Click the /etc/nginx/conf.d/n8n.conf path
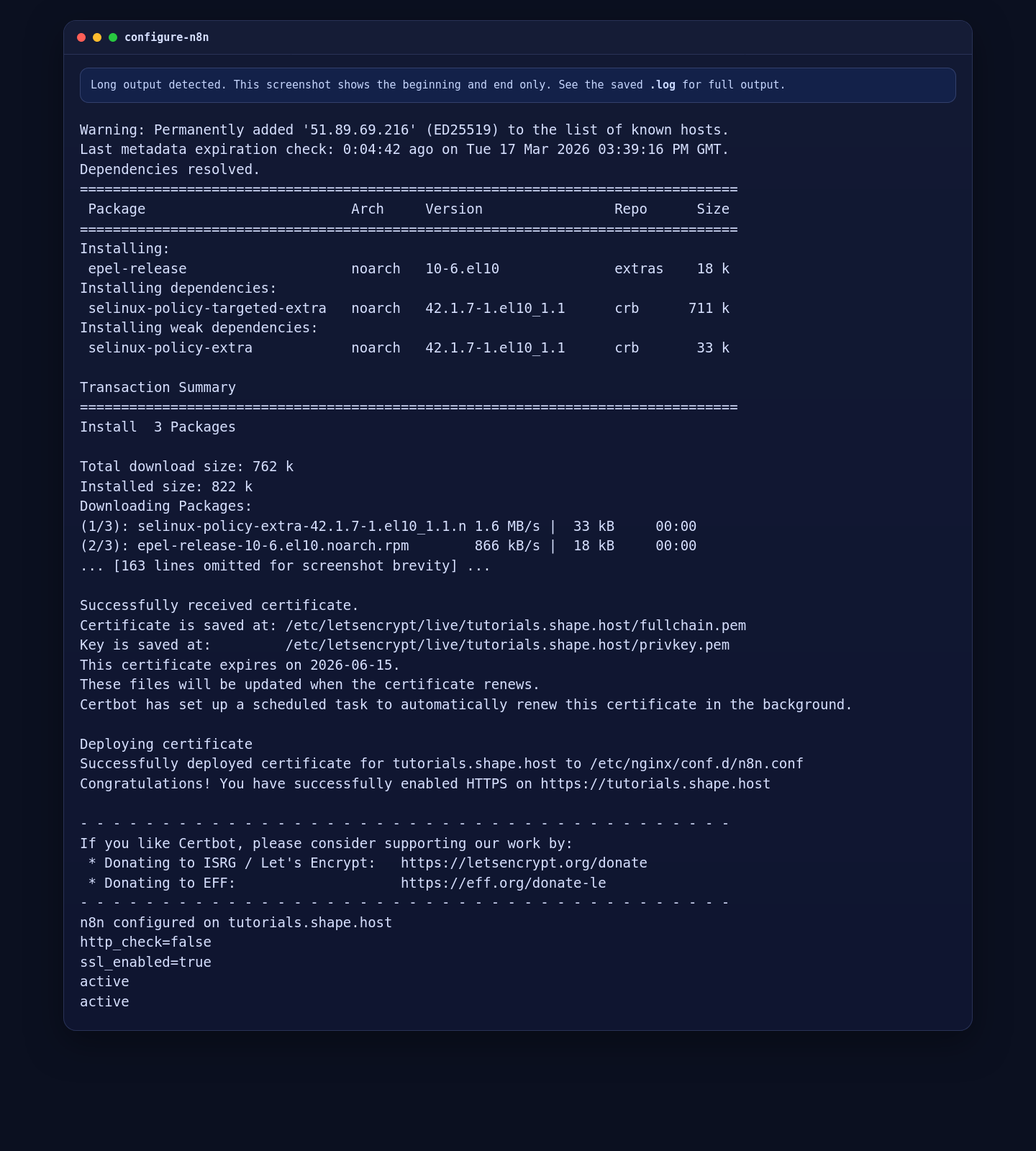 [x=696, y=764]
